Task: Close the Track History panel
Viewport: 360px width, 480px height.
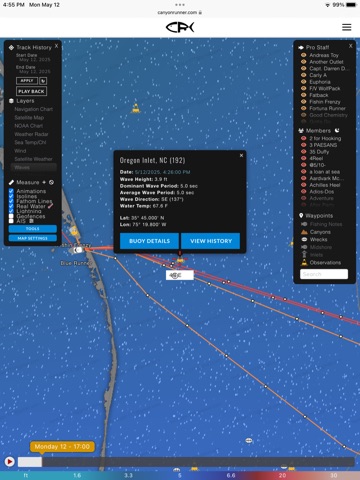Action: pos(56,46)
